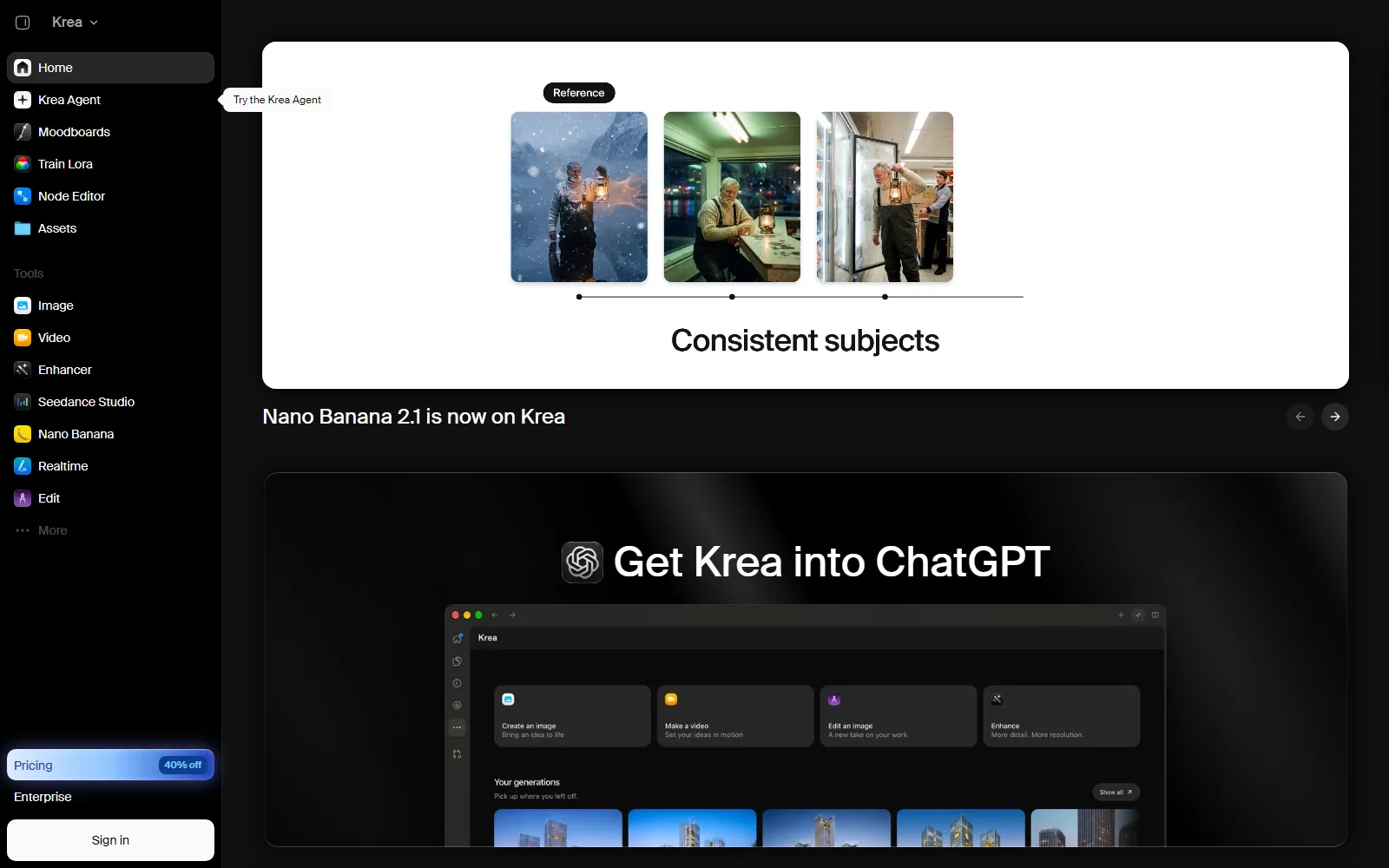Click the Create an image card

(572, 716)
